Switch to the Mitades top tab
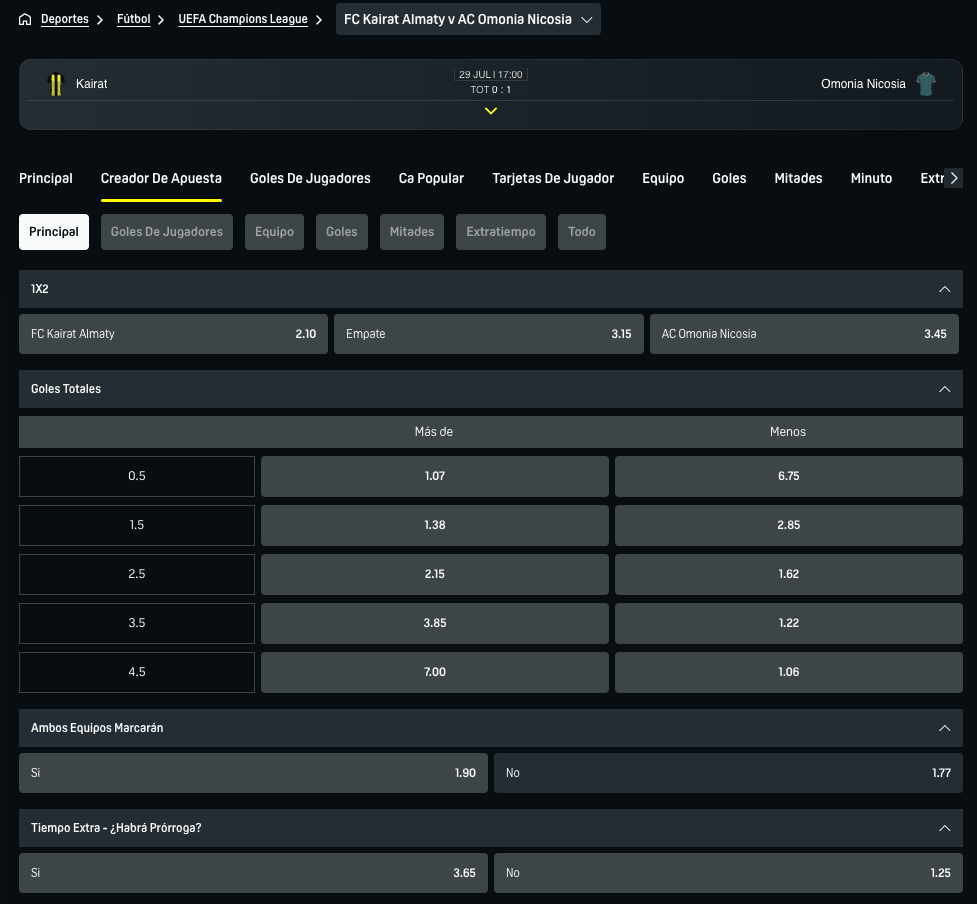This screenshot has height=904, width=977. [x=798, y=178]
